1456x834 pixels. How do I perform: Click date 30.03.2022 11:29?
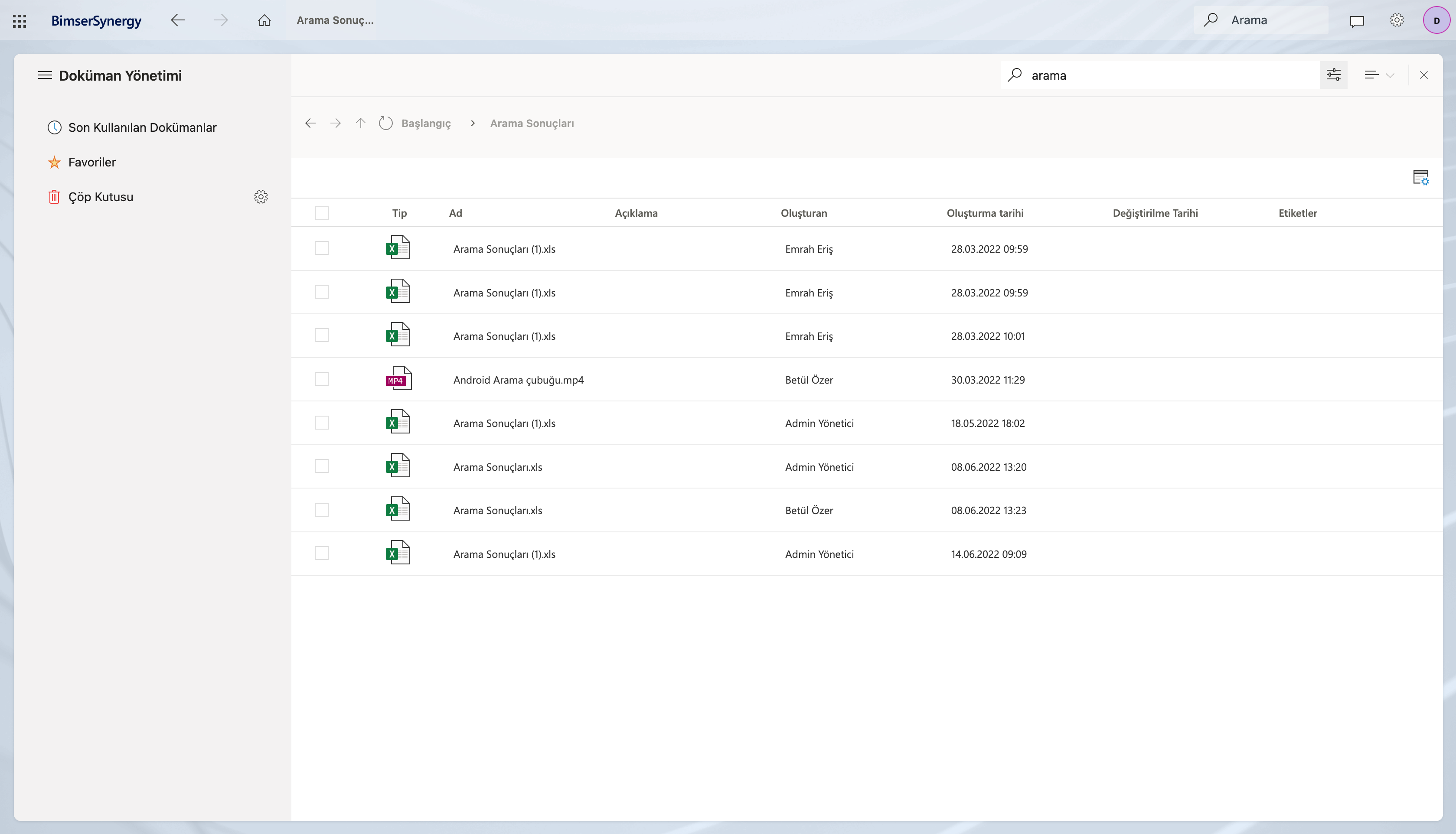click(987, 380)
